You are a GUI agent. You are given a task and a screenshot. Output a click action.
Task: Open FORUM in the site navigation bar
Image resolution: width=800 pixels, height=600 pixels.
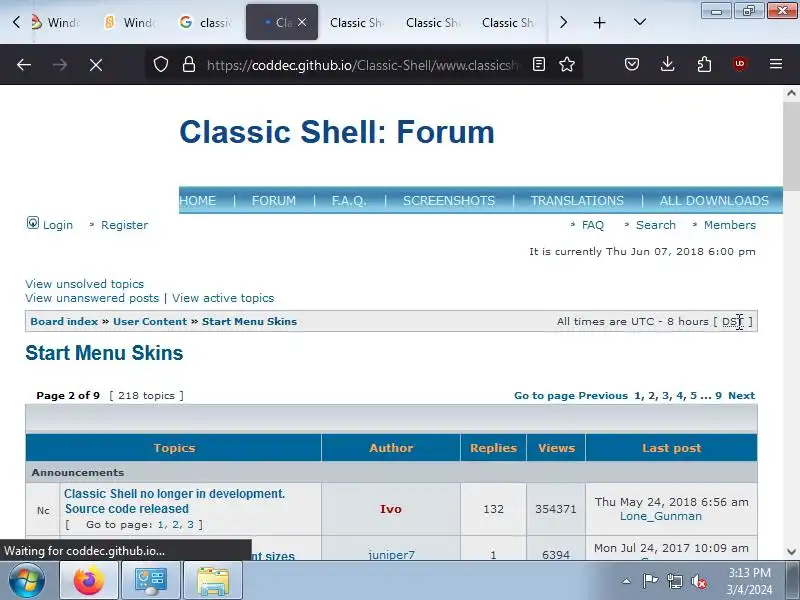click(273, 201)
